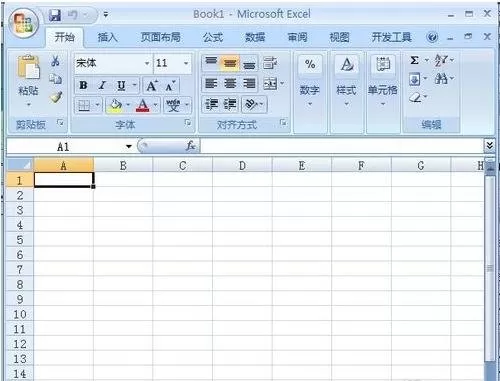The width and height of the screenshot is (500, 381).
Task: Expand font color palette arrow
Action: (x=156, y=105)
